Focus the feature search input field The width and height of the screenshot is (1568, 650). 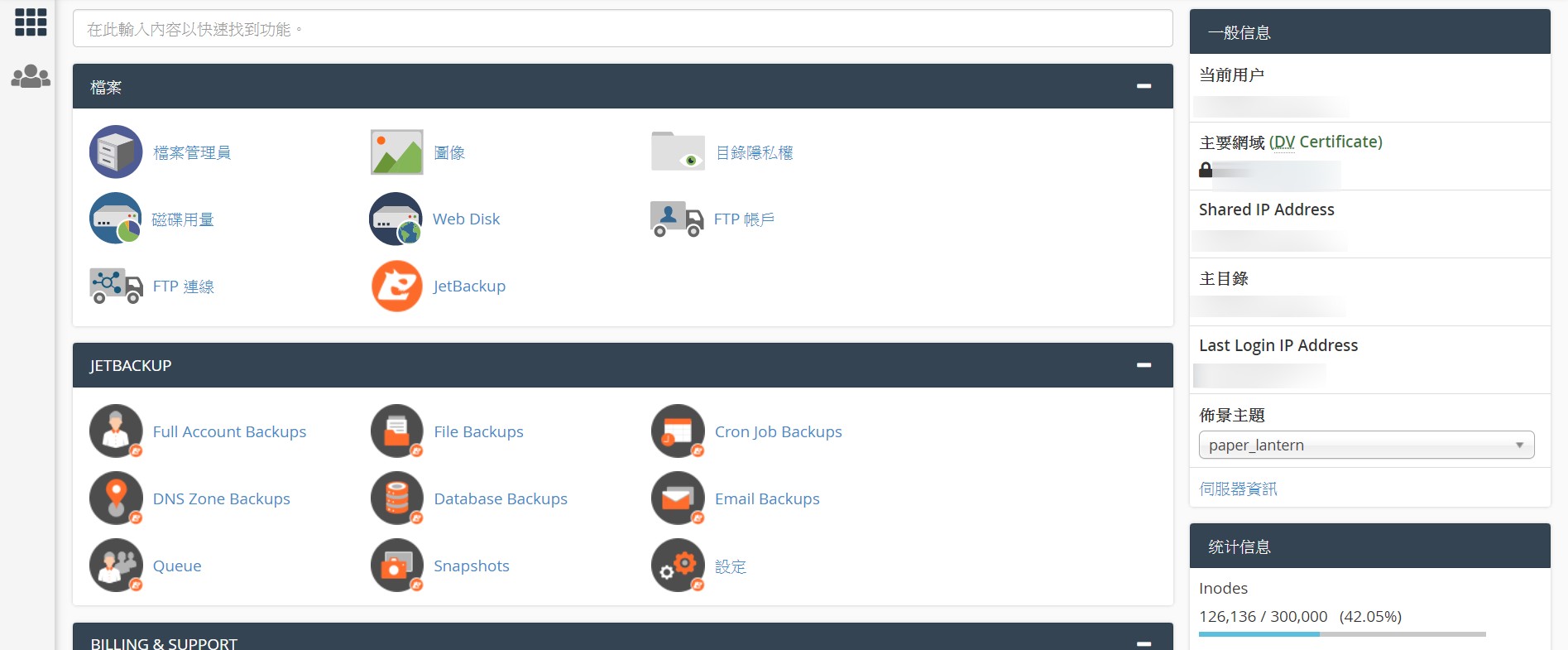[622, 29]
